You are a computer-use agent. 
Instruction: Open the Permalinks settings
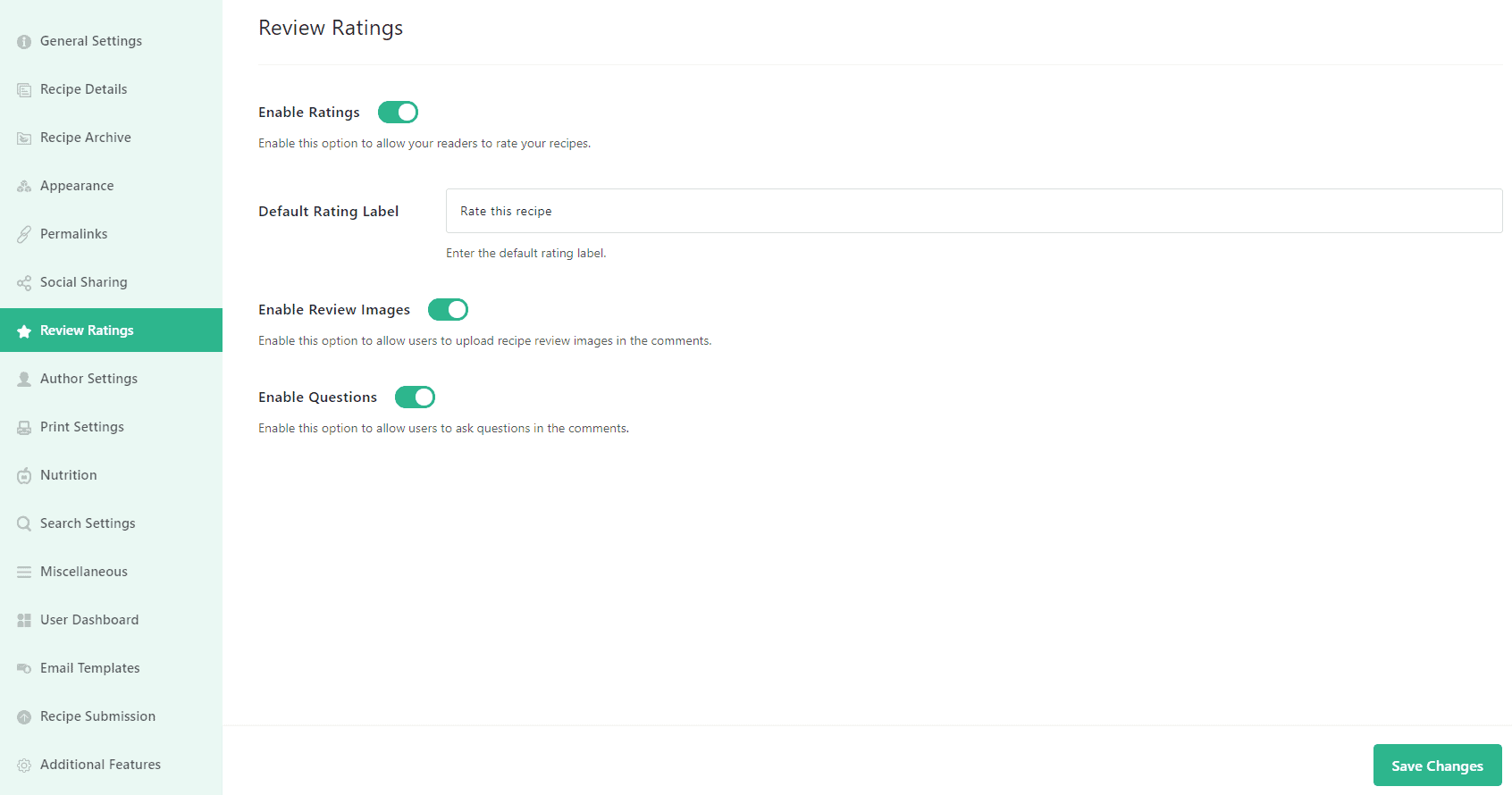click(111, 234)
